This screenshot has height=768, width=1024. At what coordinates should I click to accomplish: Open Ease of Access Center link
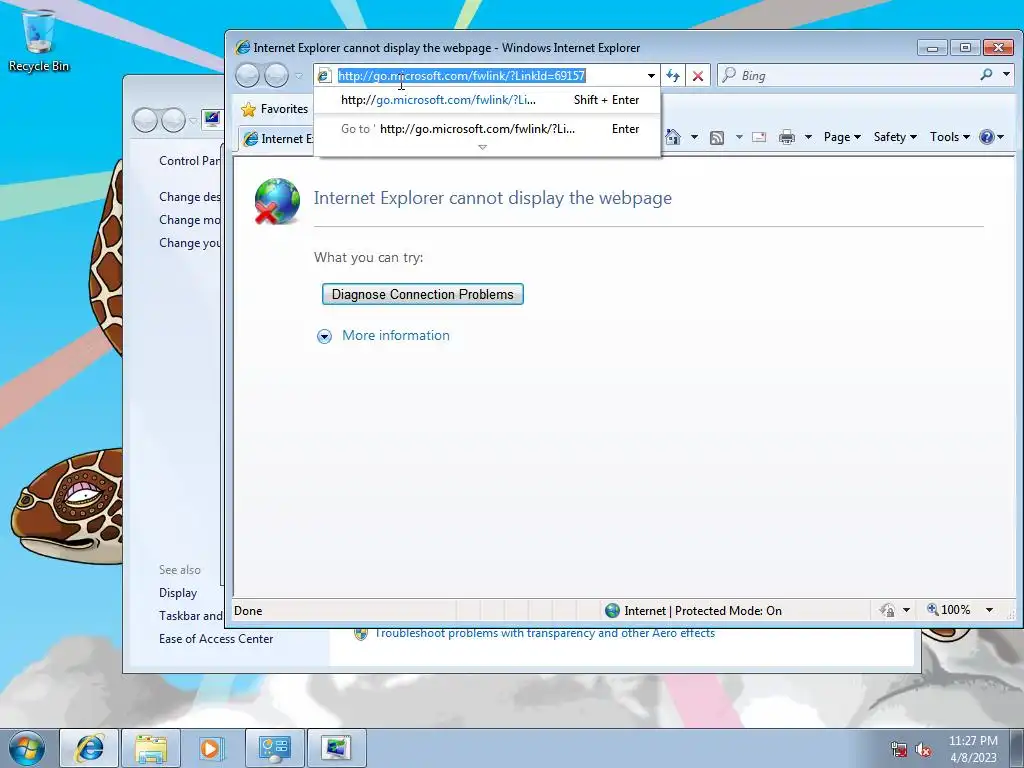pos(216,639)
